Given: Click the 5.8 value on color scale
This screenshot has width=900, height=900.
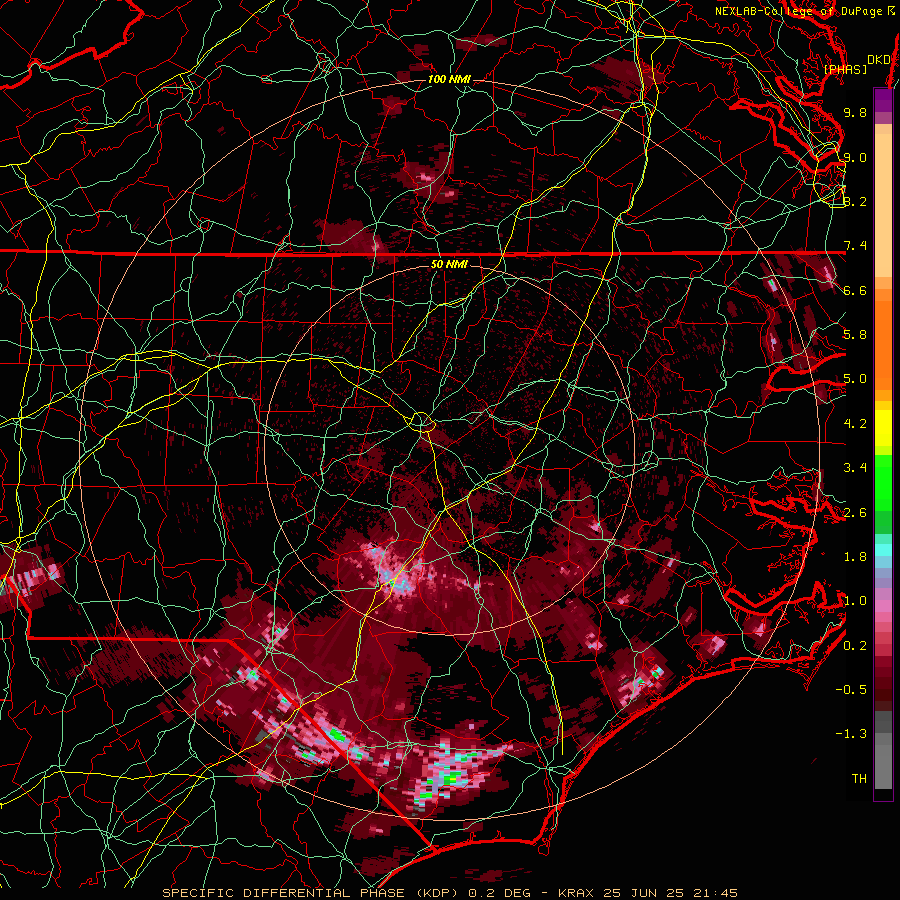Looking at the screenshot, I should click(855, 335).
